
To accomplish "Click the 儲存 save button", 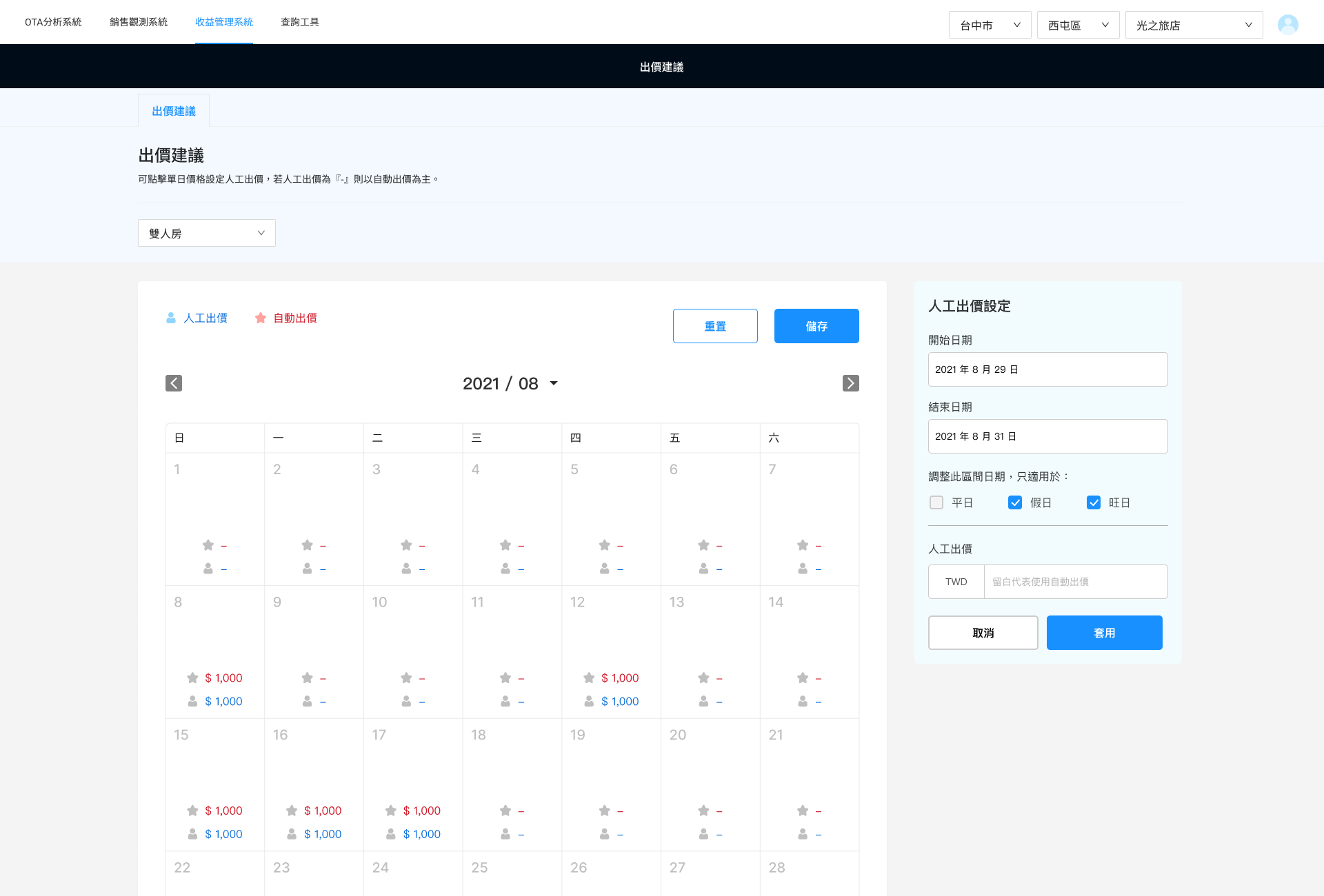I will click(x=816, y=326).
